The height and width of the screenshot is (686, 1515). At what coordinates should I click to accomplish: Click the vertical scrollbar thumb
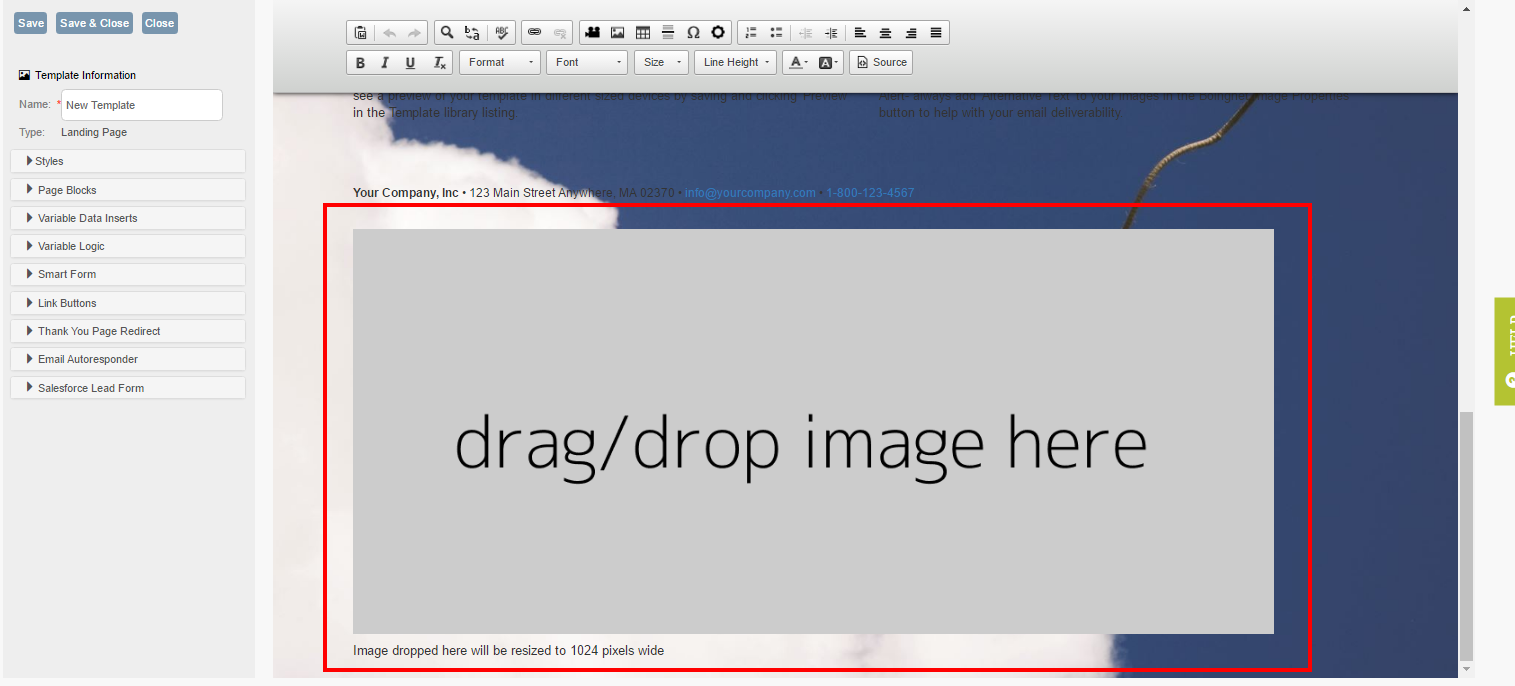1466,534
